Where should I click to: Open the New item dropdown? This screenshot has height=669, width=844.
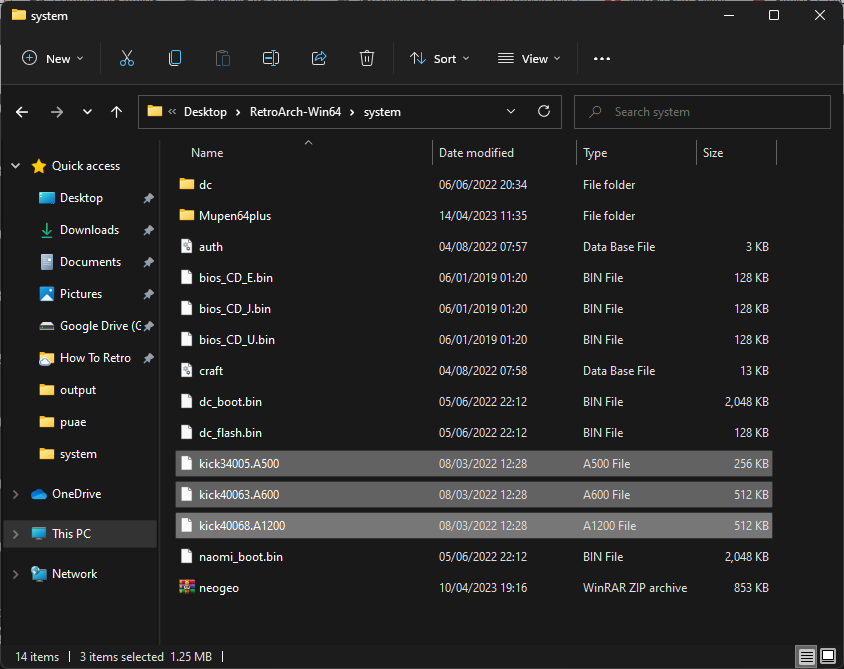[x=53, y=58]
